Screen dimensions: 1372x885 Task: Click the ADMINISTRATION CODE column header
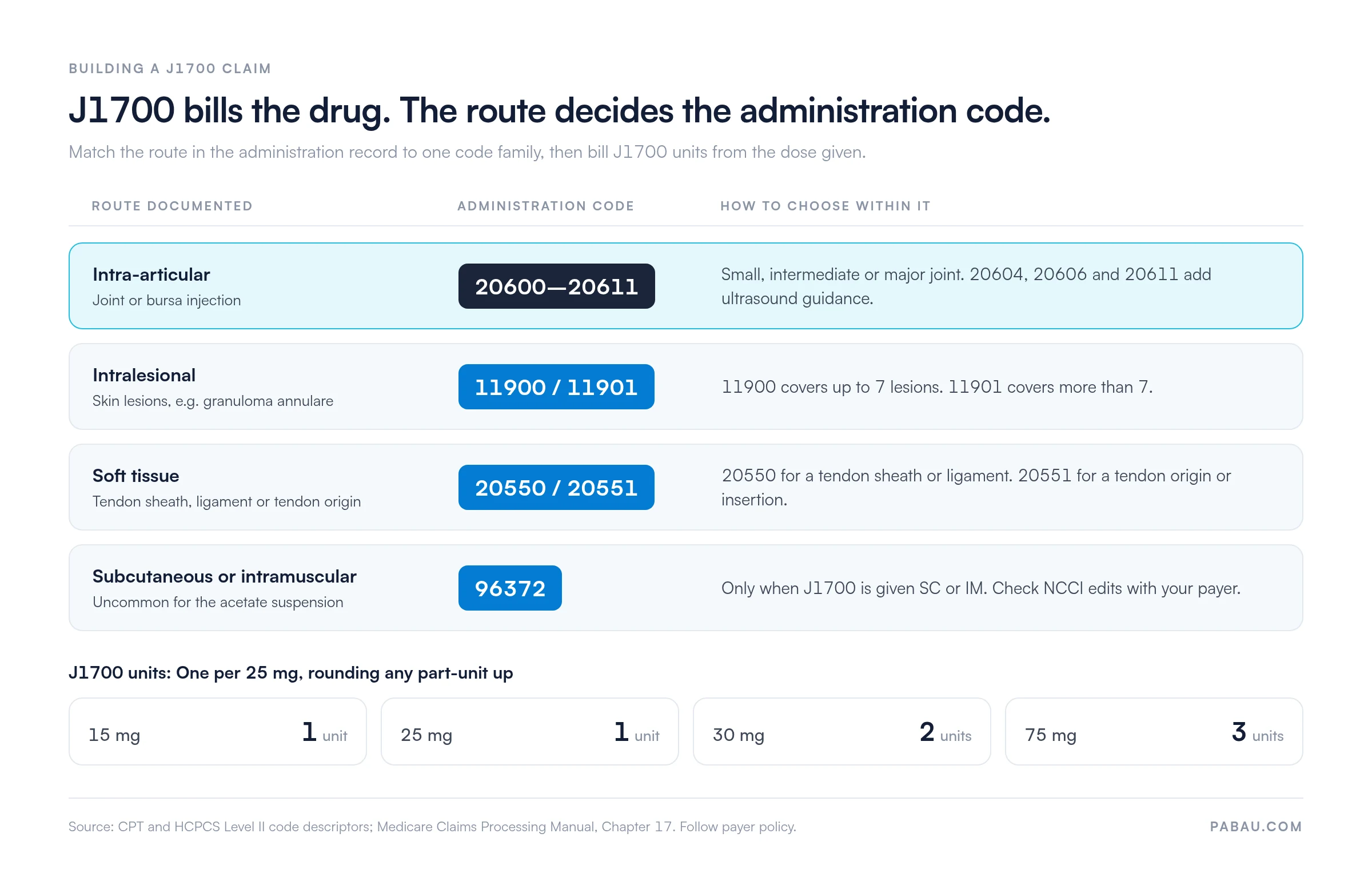click(x=546, y=206)
